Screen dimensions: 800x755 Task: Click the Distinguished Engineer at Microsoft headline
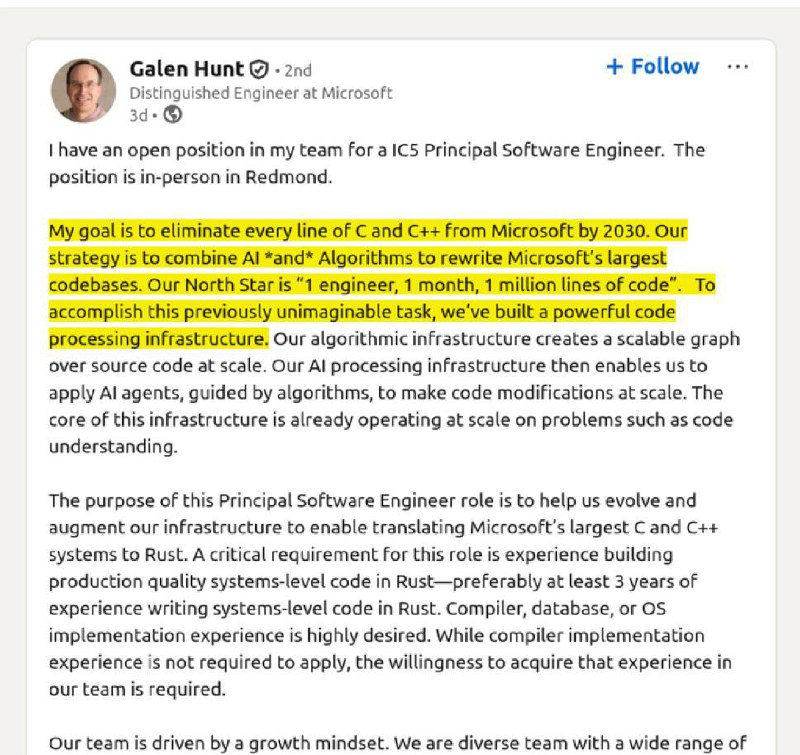(x=261, y=93)
